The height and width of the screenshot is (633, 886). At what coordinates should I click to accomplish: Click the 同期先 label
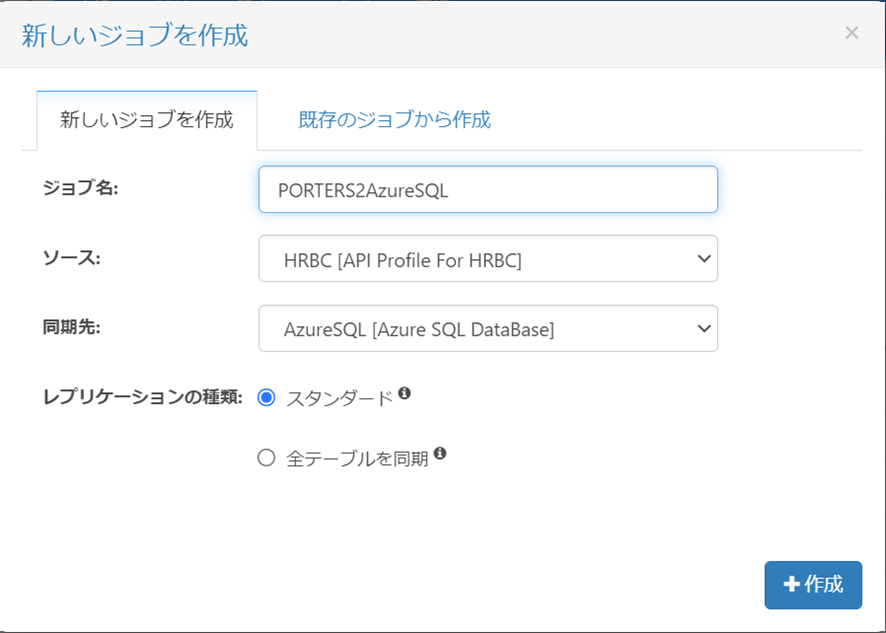tap(72, 327)
